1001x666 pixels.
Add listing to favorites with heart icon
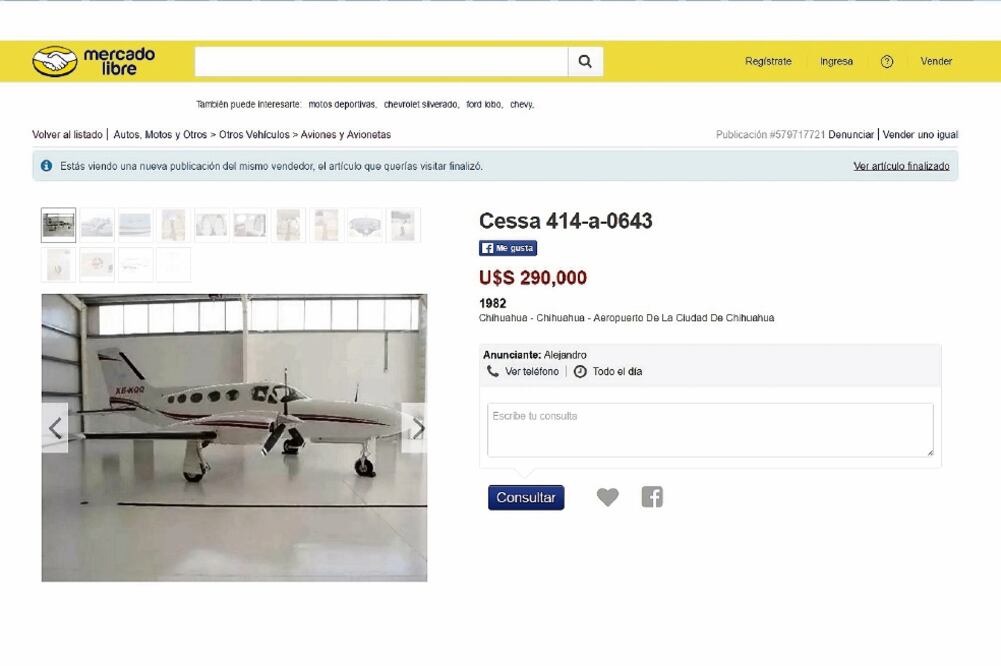coord(607,497)
